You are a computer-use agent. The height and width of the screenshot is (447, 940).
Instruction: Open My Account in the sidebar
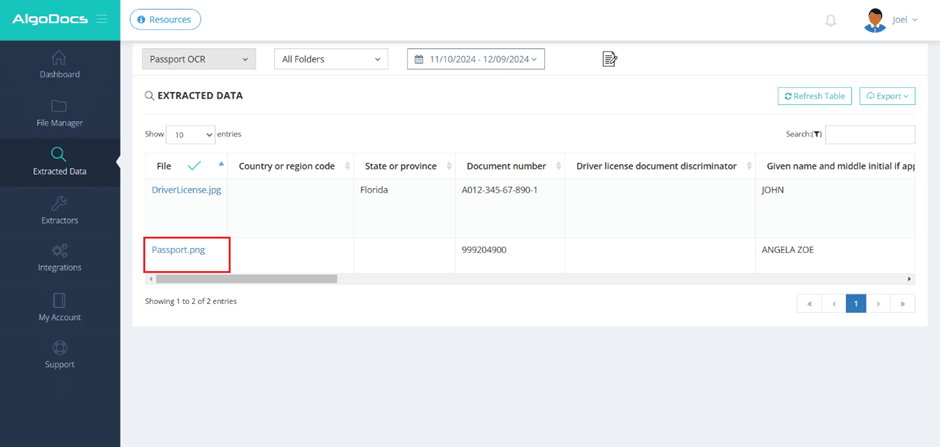59,307
